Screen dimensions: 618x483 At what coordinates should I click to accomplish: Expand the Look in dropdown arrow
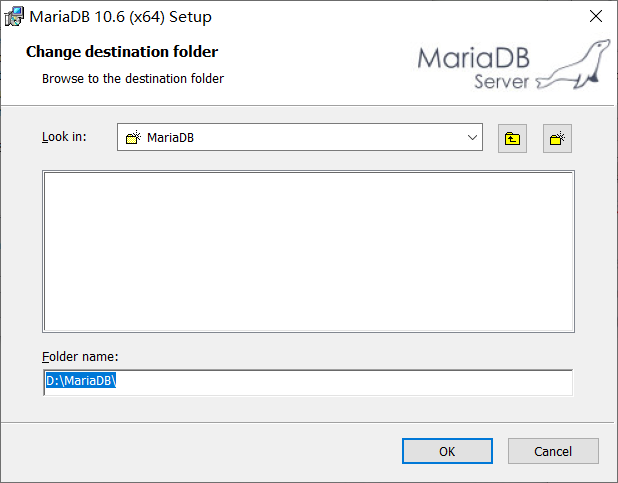pos(472,137)
